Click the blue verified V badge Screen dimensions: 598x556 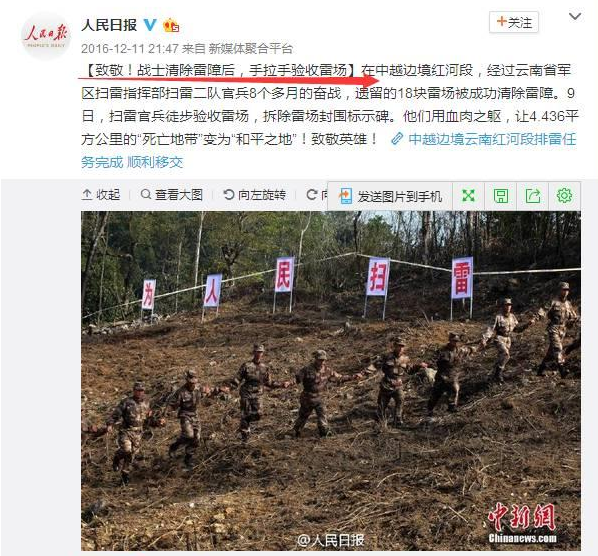(x=150, y=25)
